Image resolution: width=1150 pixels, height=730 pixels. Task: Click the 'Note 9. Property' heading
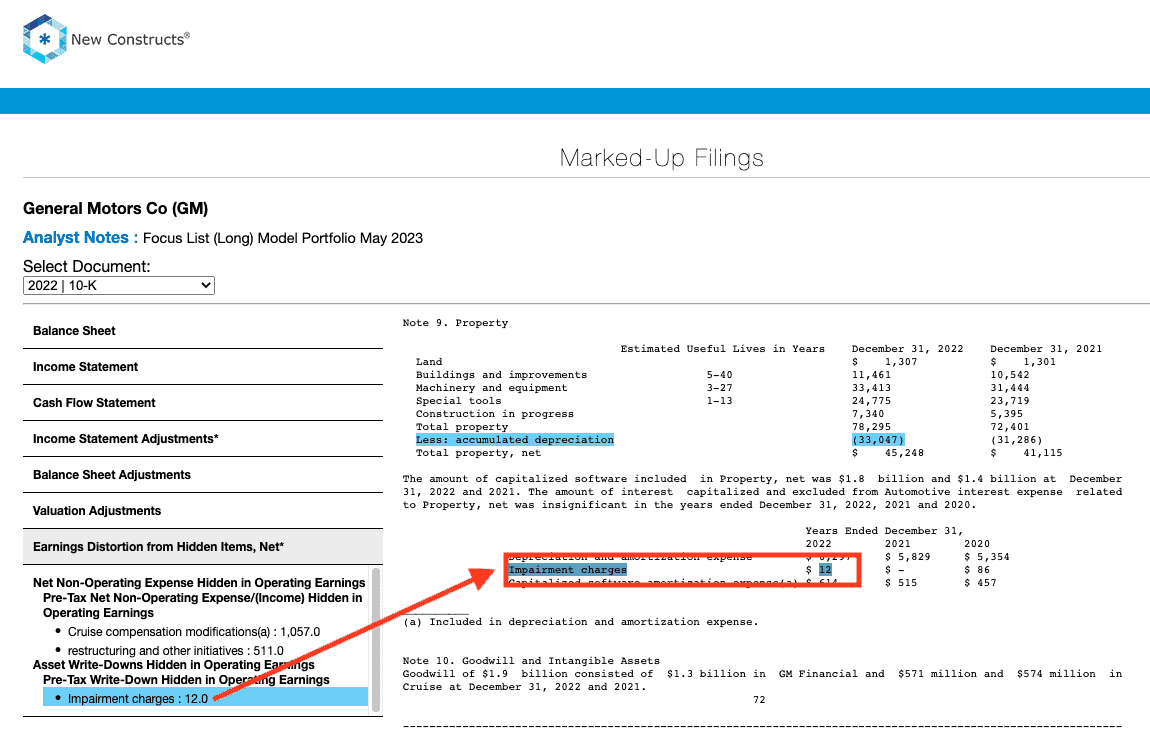[455, 323]
